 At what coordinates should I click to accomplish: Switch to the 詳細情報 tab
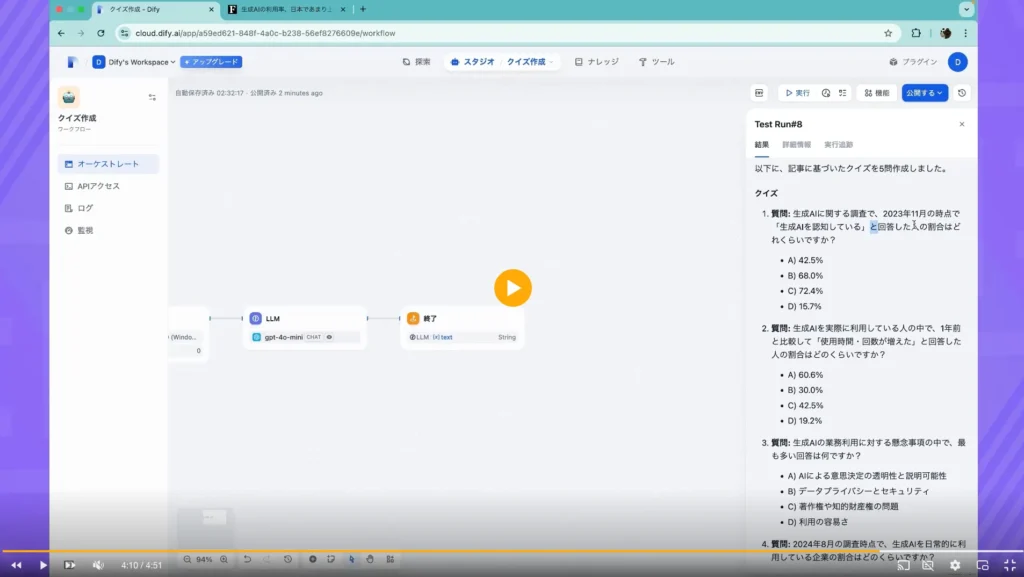click(796, 145)
